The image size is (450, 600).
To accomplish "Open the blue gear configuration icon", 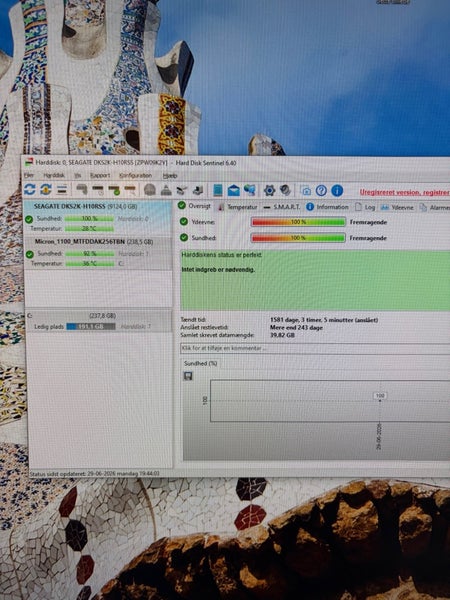I will (269, 190).
